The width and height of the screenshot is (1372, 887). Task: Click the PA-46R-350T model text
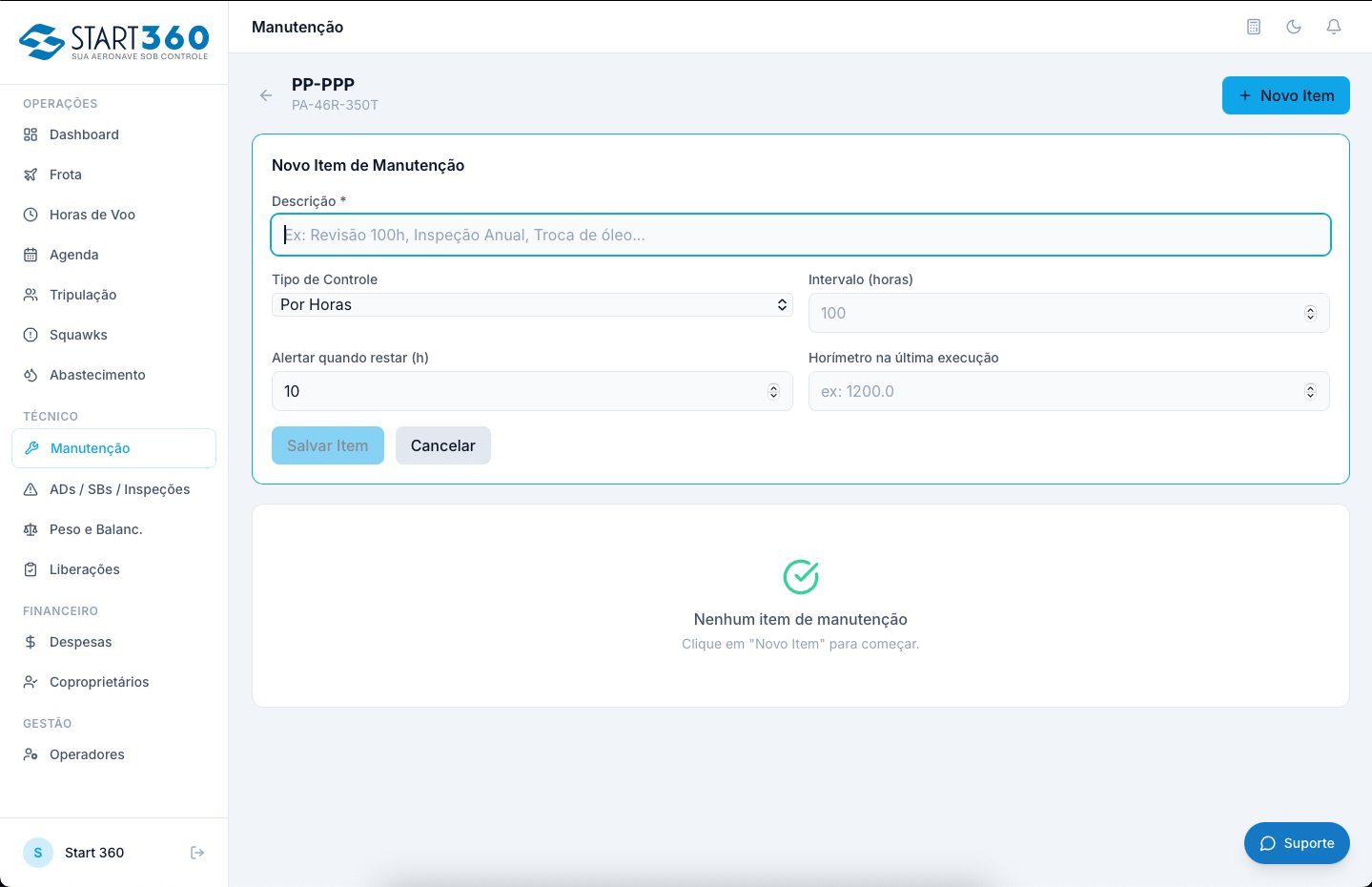pyautogui.click(x=336, y=105)
